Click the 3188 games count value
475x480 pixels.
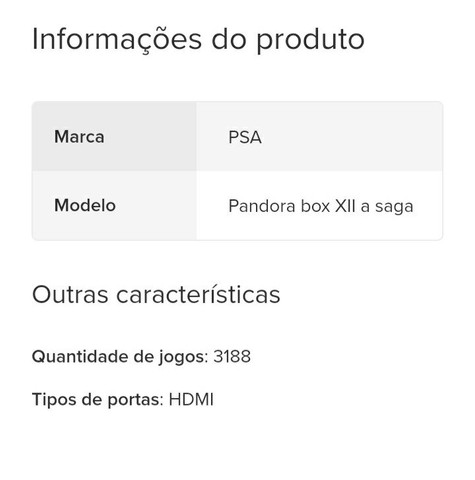pyautogui.click(x=232, y=356)
